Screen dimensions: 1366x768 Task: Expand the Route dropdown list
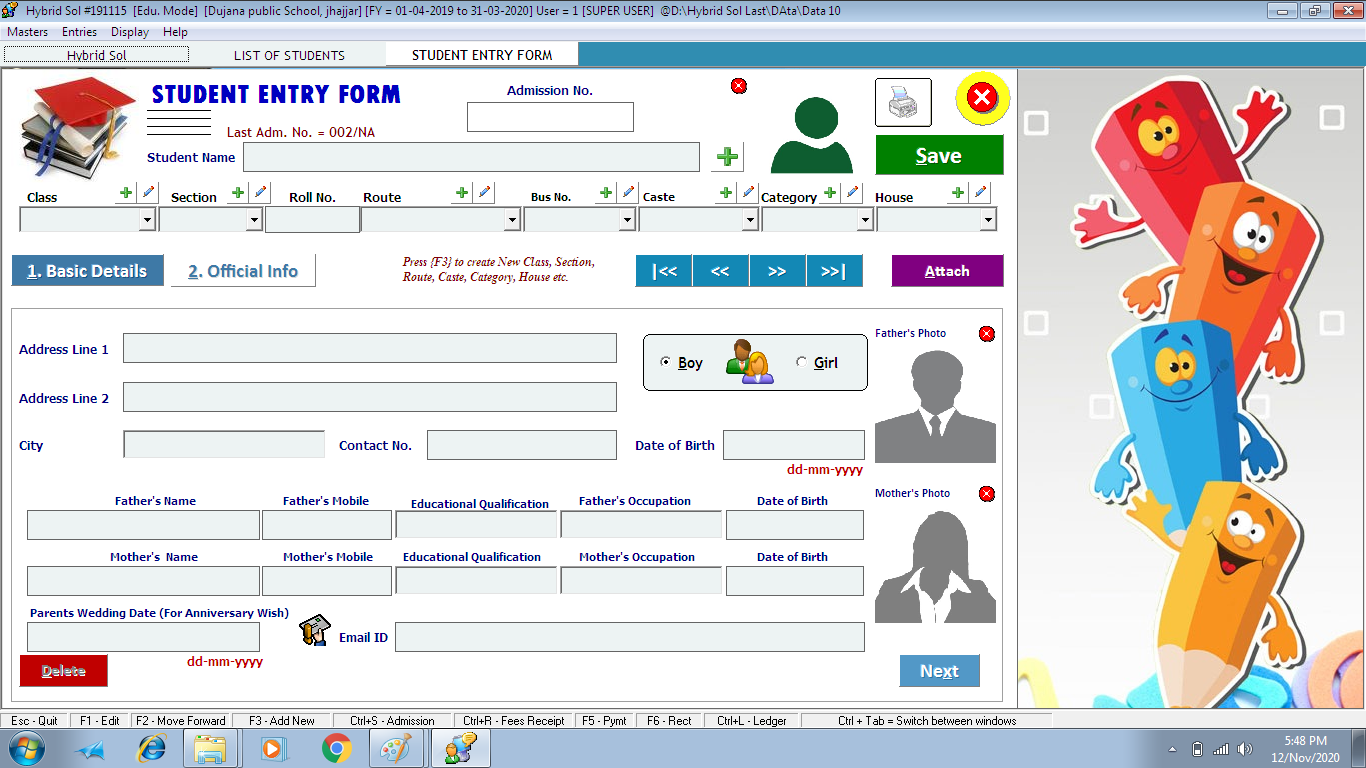512,220
